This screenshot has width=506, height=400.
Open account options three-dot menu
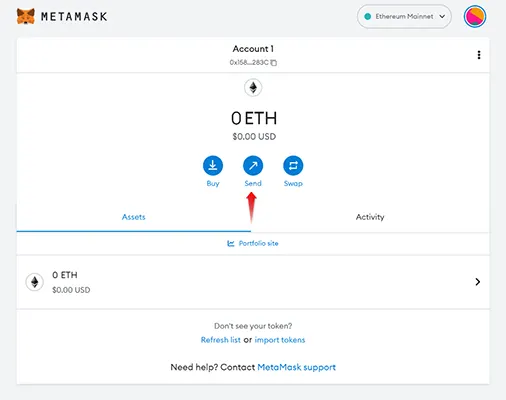(479, 55)
